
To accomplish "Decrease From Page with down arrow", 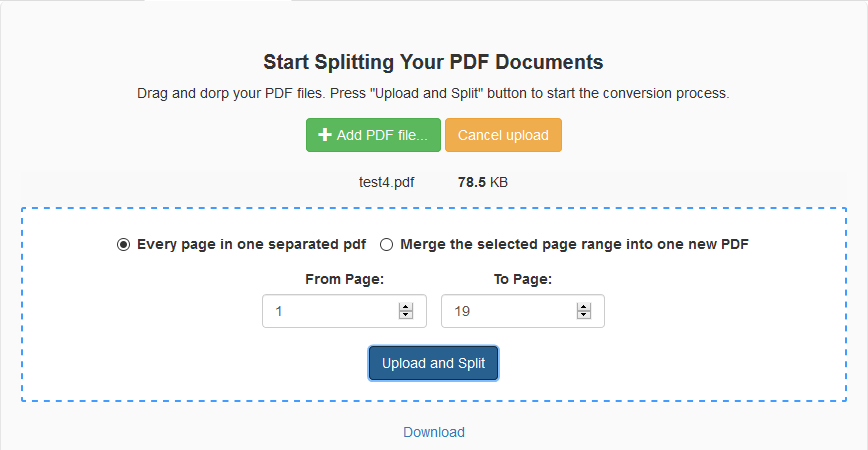I will [x=406, y=315].
